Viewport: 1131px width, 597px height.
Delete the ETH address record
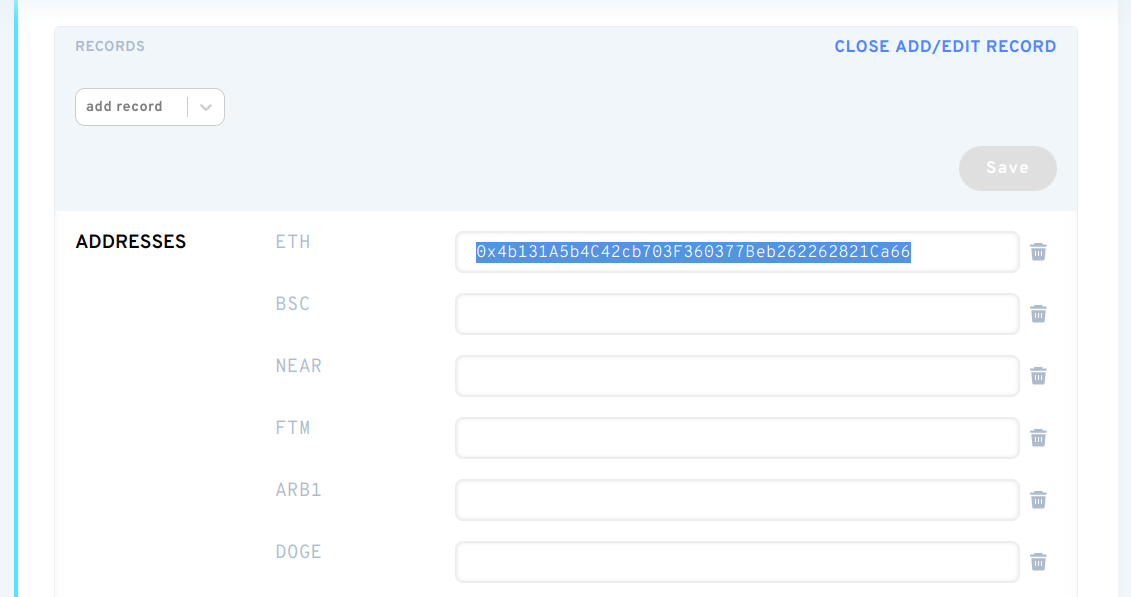(x=1038, y=252)
